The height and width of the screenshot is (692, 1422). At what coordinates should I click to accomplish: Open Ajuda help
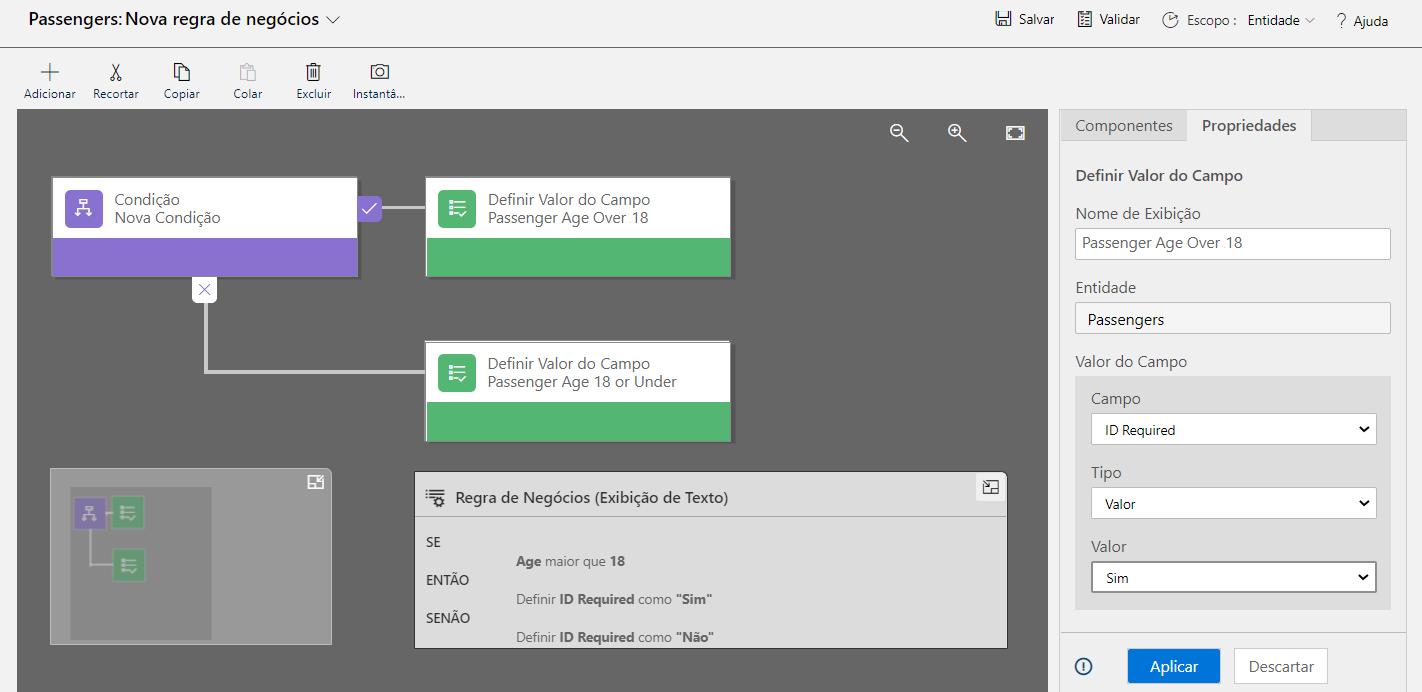coord(1361,20)
